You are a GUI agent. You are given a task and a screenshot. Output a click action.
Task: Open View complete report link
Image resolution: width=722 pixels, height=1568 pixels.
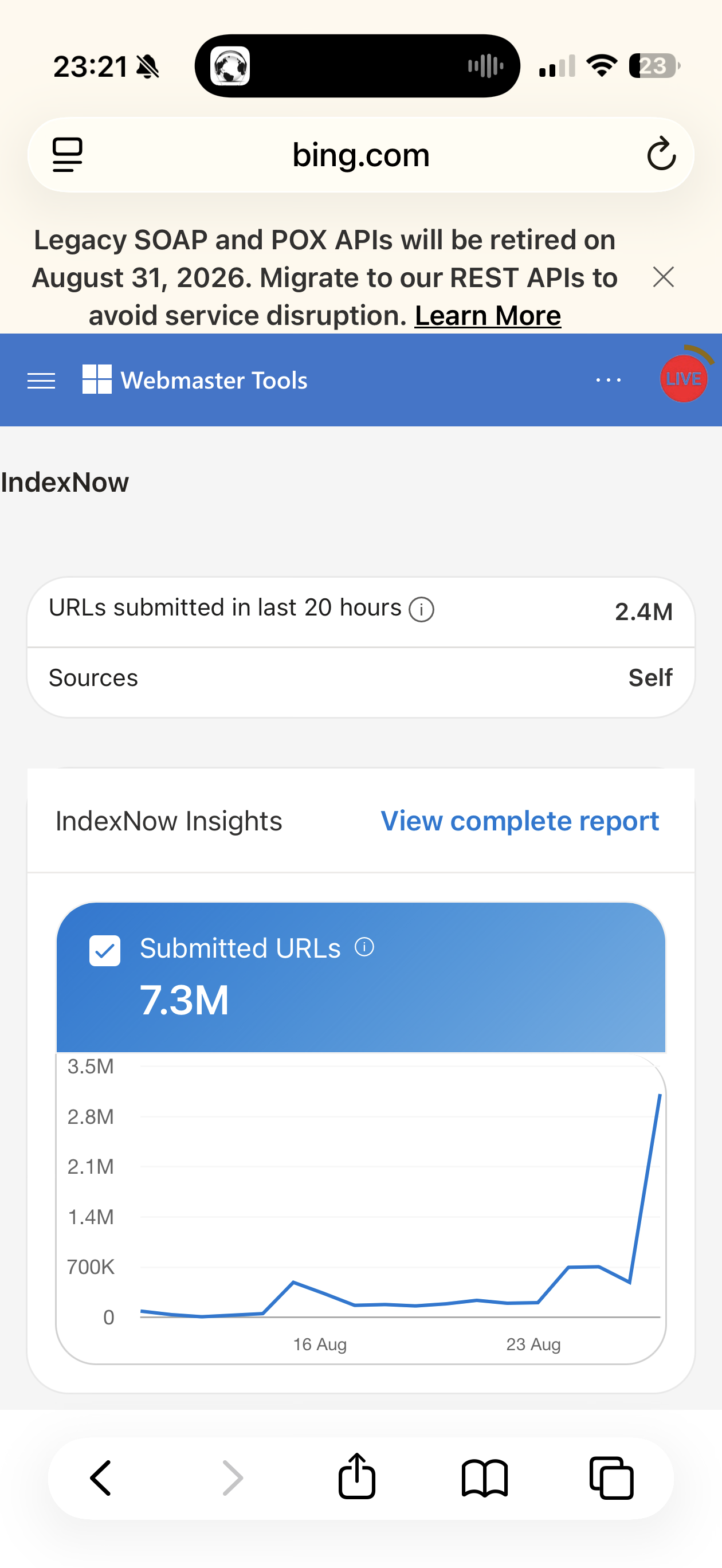point(520,821)
